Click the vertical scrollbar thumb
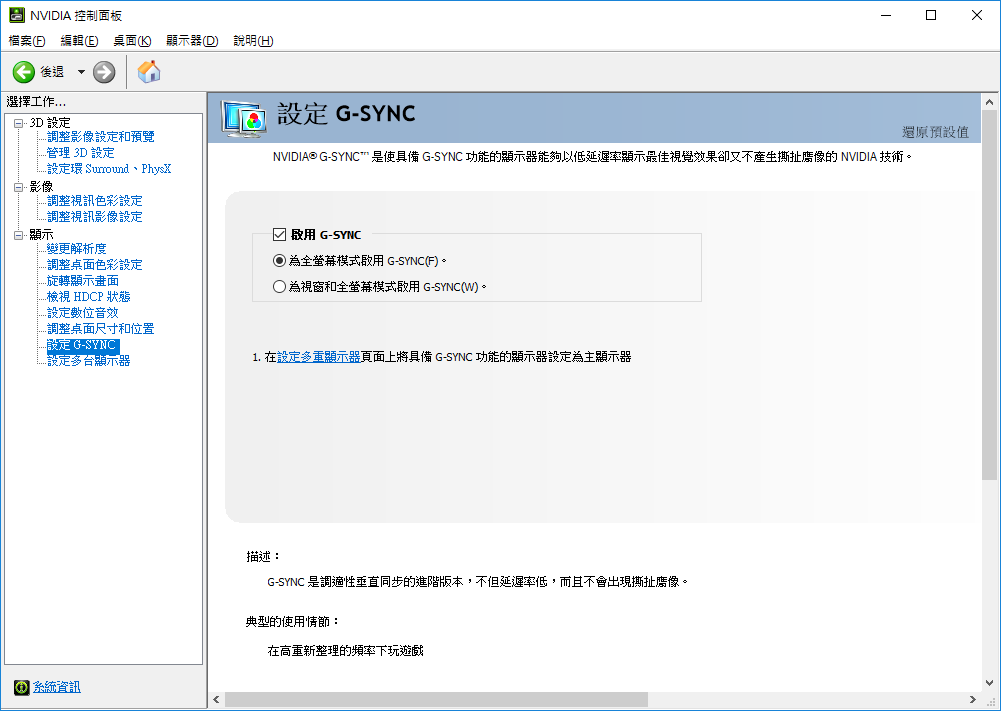This screenshot has height=711, width=1001. pyautogui.click(x=990, y=295)
